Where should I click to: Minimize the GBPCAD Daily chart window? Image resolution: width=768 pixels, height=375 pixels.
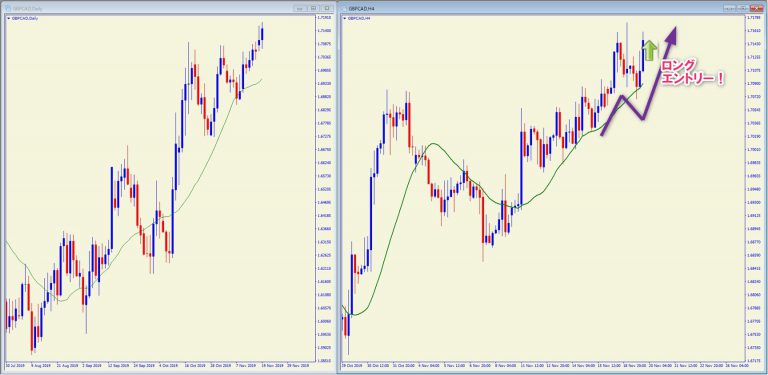coord(300,8)
